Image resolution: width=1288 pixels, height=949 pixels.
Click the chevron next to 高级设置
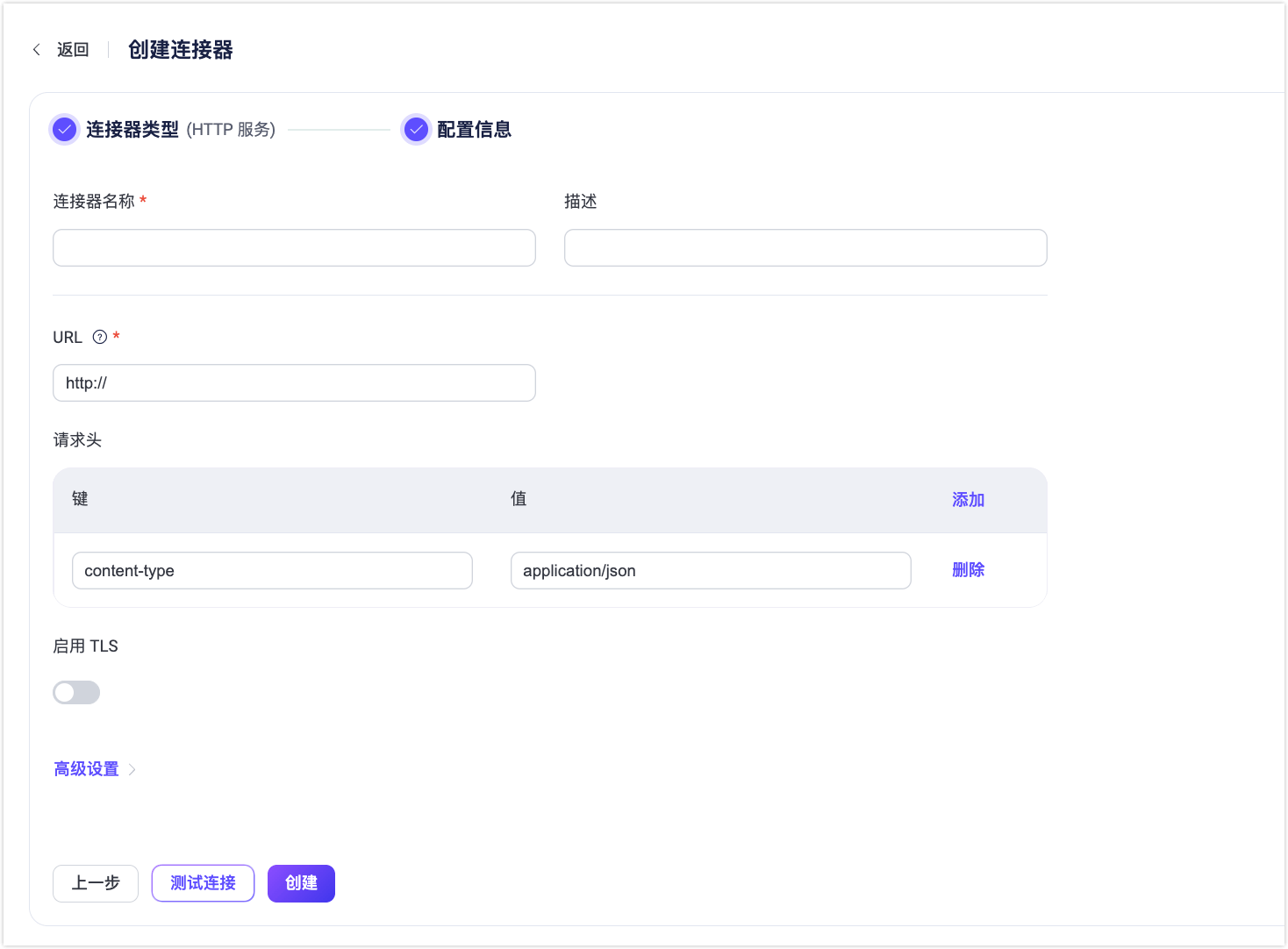coord(132,768)
